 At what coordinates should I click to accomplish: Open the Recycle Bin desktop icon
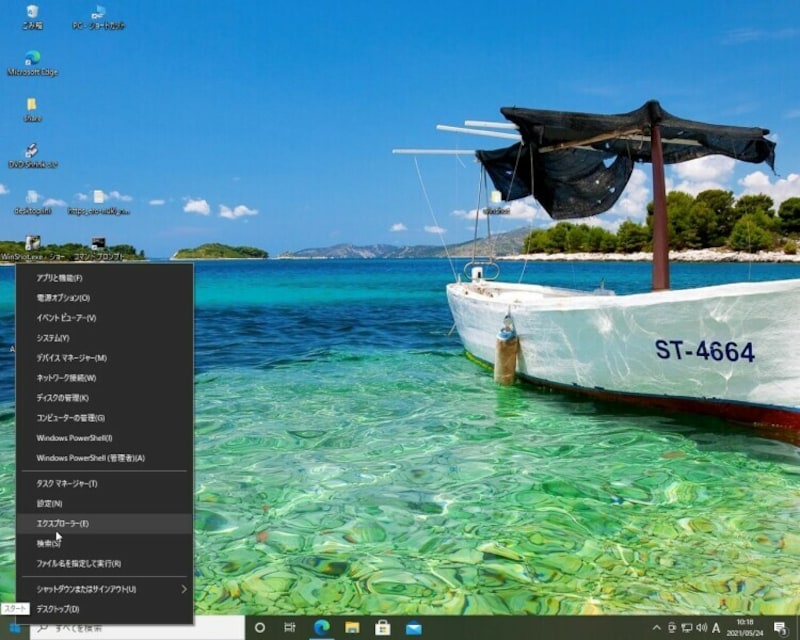tap(32, 13)
